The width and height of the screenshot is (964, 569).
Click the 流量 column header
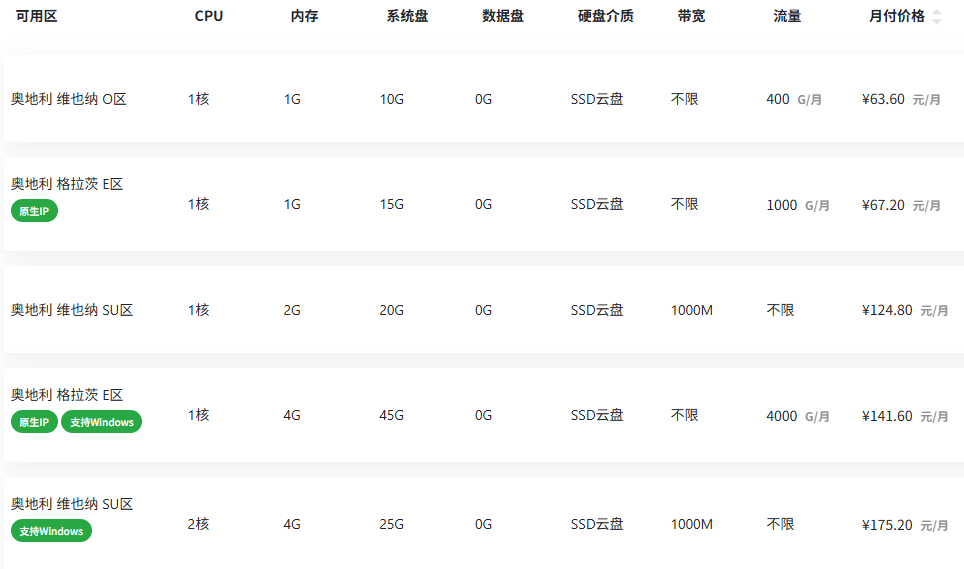coord(787,16)
